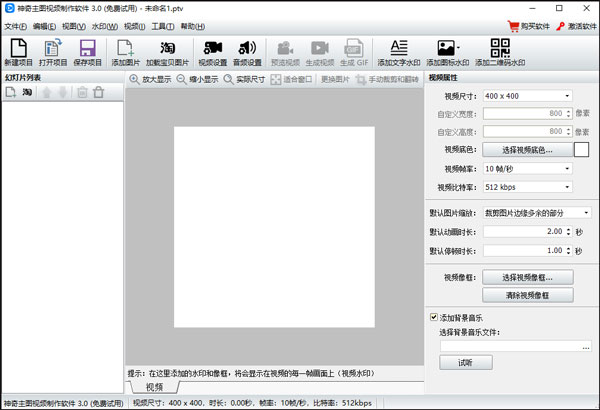Save project using 保存项目 floppy icon
The height and width of the screenshot is (410, 600).
coord(87,52)
